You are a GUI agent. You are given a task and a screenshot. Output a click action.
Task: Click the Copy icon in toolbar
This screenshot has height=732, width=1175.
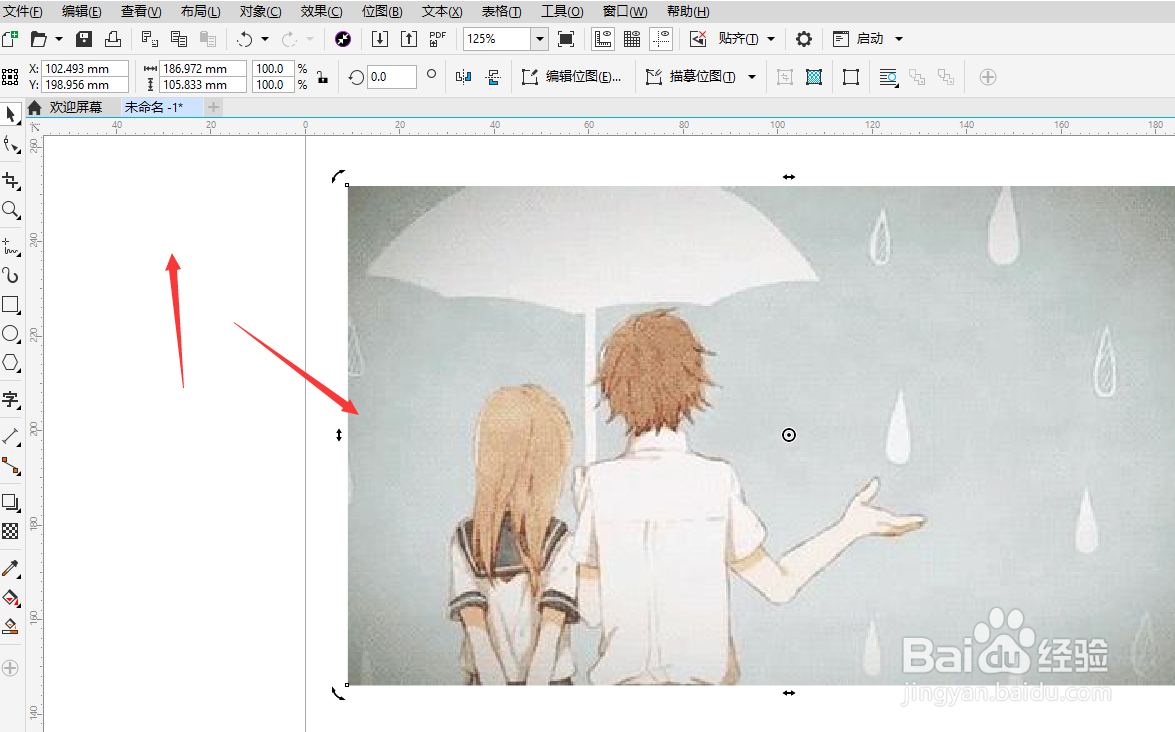[x=178, y=39]
